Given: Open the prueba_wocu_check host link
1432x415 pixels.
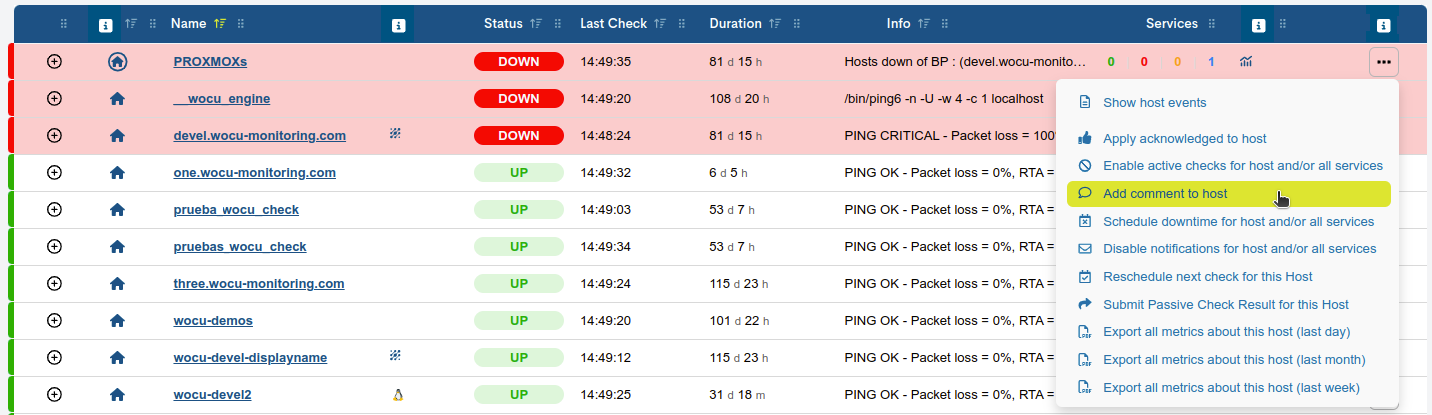Looking at the screenshot, I should coord(236,209).
